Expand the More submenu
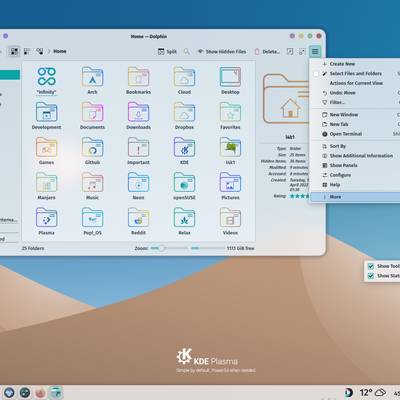Viewport: 400px width, 400px height. click(x=355, y=197)
